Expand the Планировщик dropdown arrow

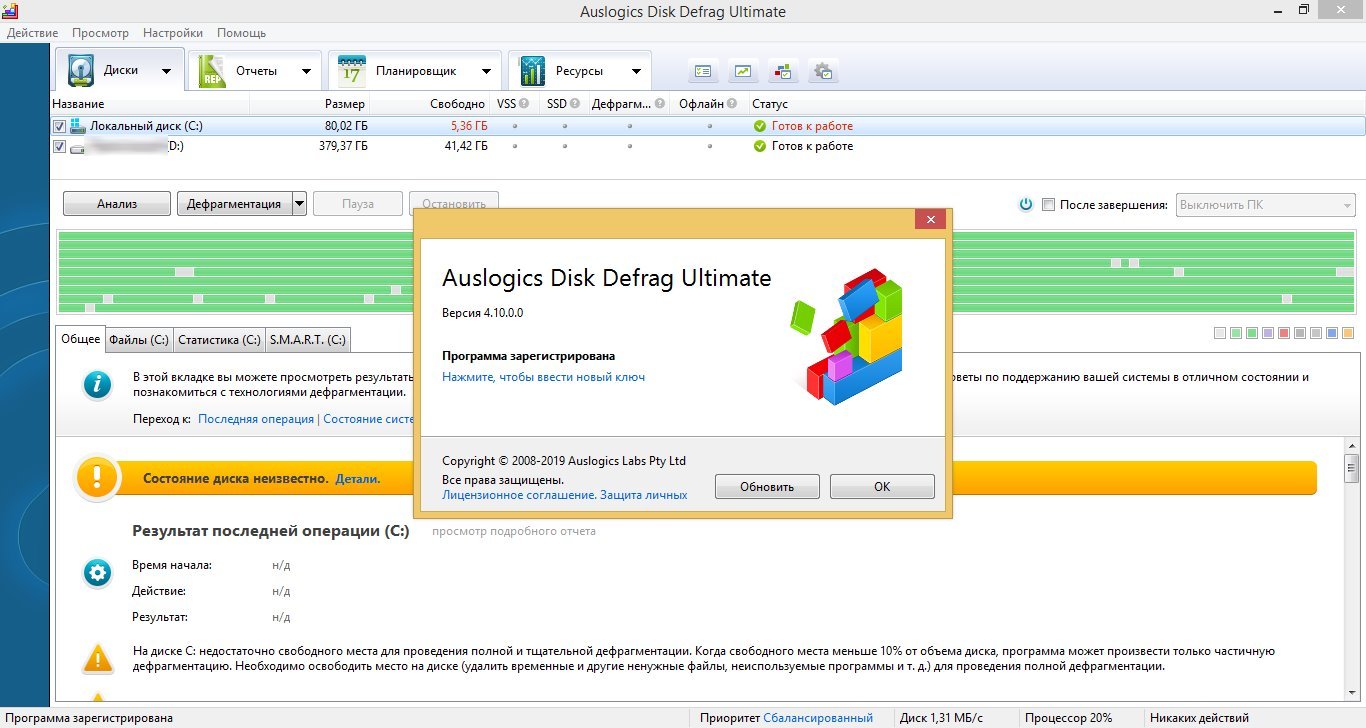[486, 71]
